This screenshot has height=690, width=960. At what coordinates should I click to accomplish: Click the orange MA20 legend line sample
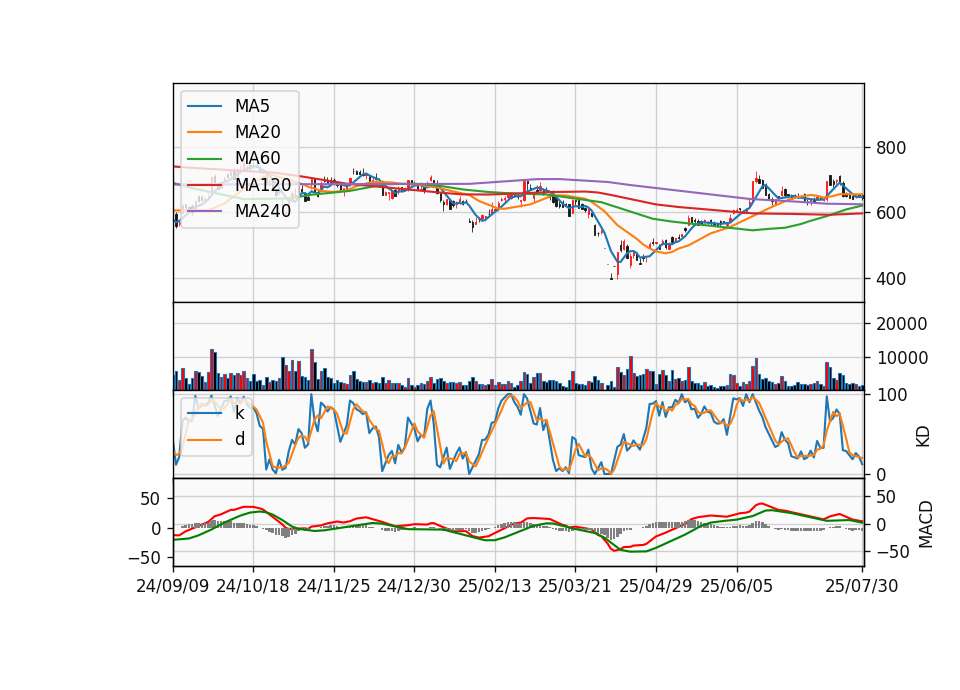pos(204,132)
